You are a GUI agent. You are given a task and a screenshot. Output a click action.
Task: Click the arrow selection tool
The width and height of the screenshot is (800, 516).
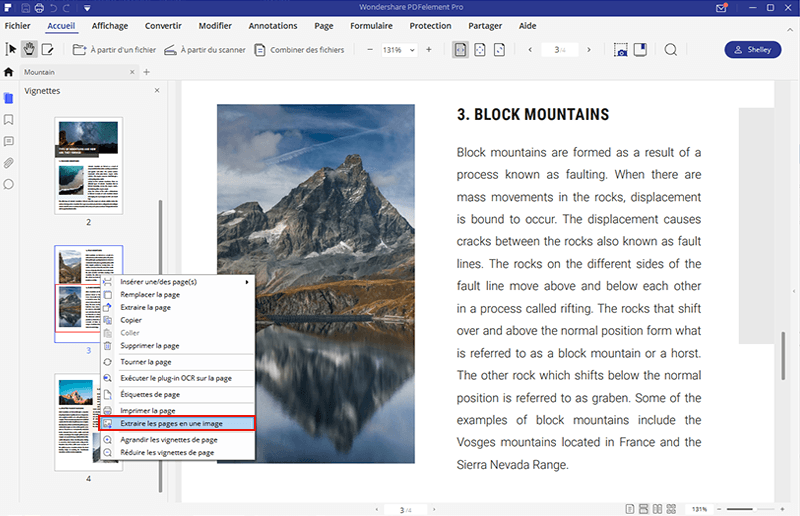[x=12, y=49]
